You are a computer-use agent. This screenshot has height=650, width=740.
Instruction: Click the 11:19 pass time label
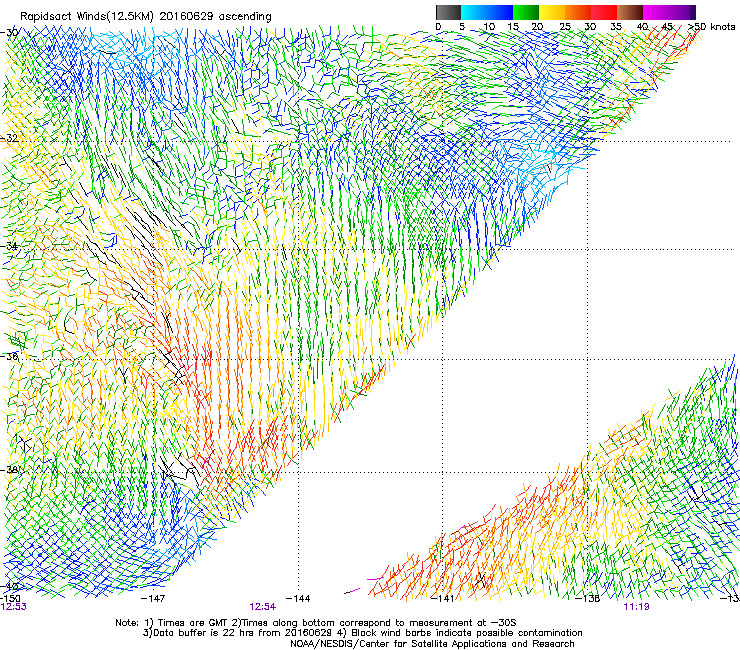point(636,607)
